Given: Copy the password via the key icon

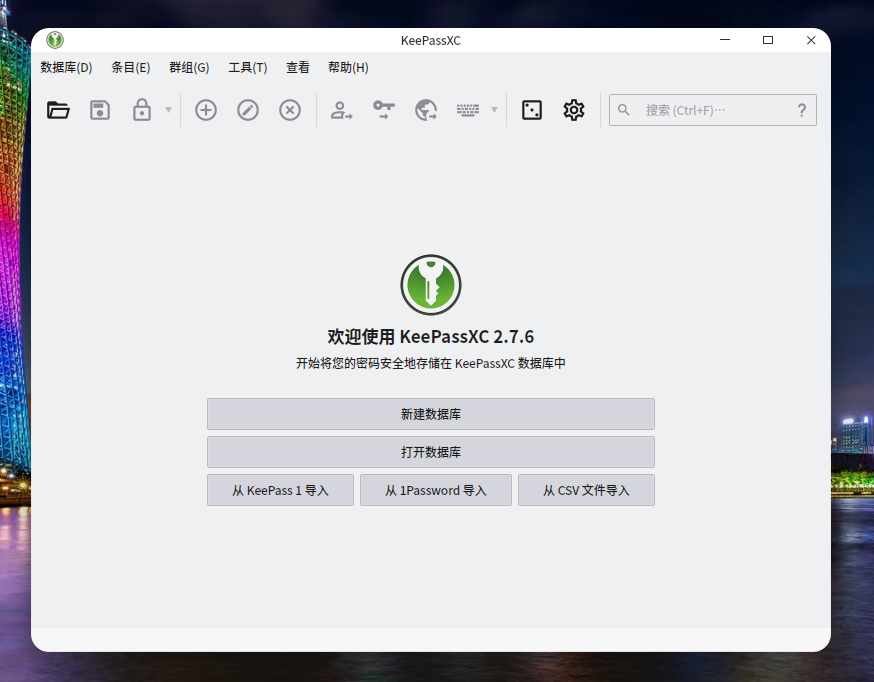Looking at the screenshot, I should coord(383,110).
